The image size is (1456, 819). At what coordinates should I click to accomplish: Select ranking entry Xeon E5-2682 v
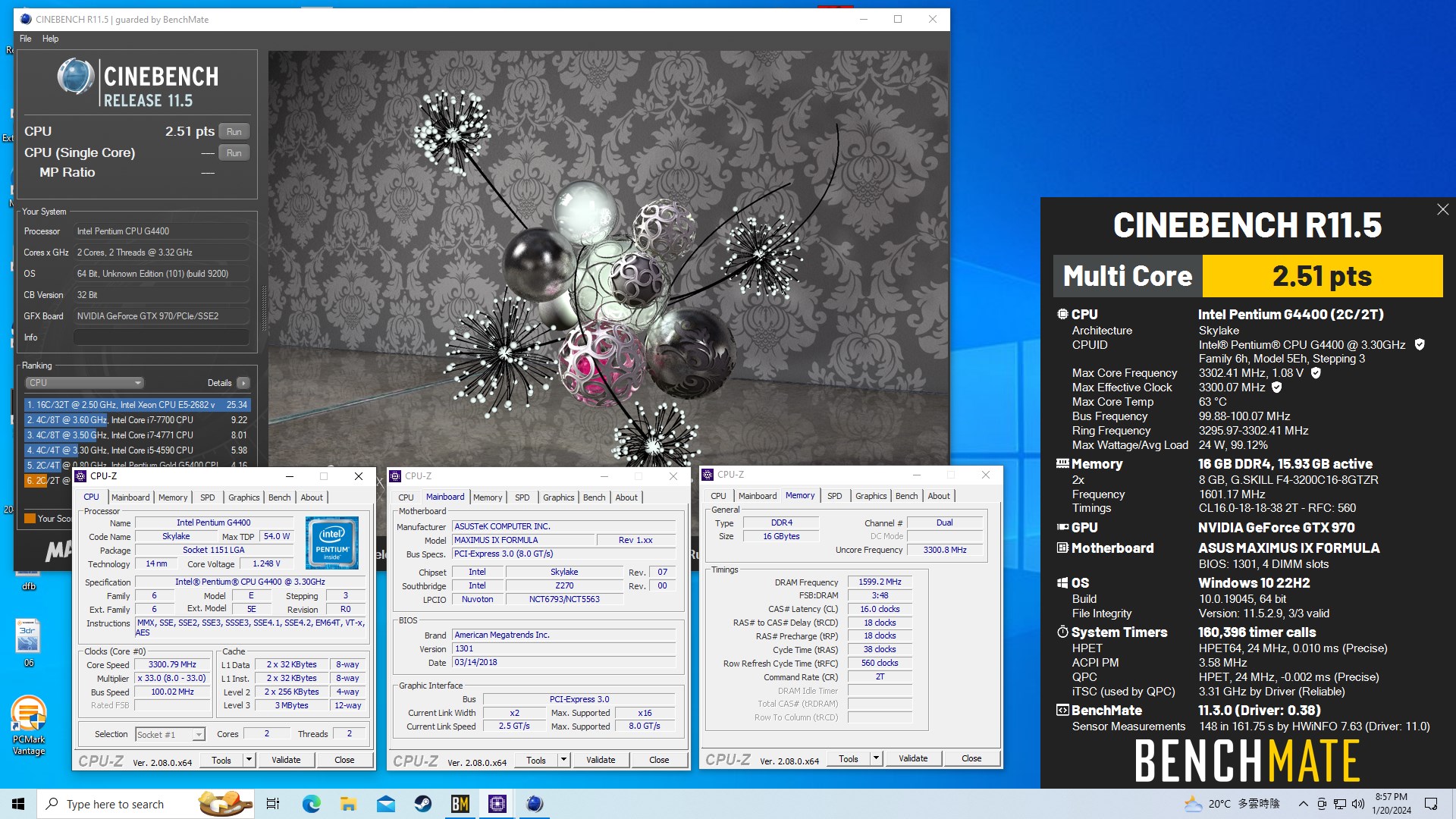pos(137,405)
